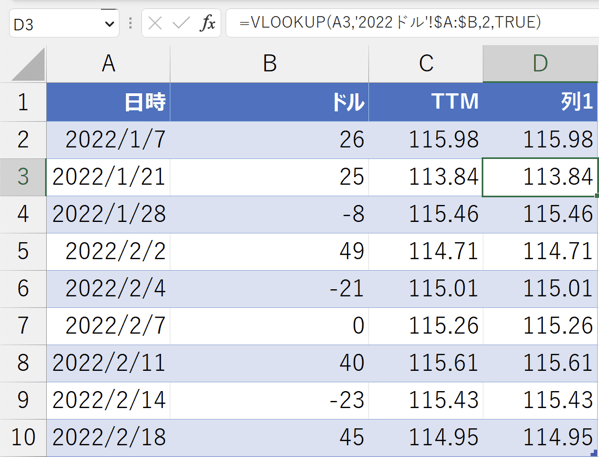The height and width of the screenshot is (457, 599).
Task: Select column C header
Action: point(426,63)
